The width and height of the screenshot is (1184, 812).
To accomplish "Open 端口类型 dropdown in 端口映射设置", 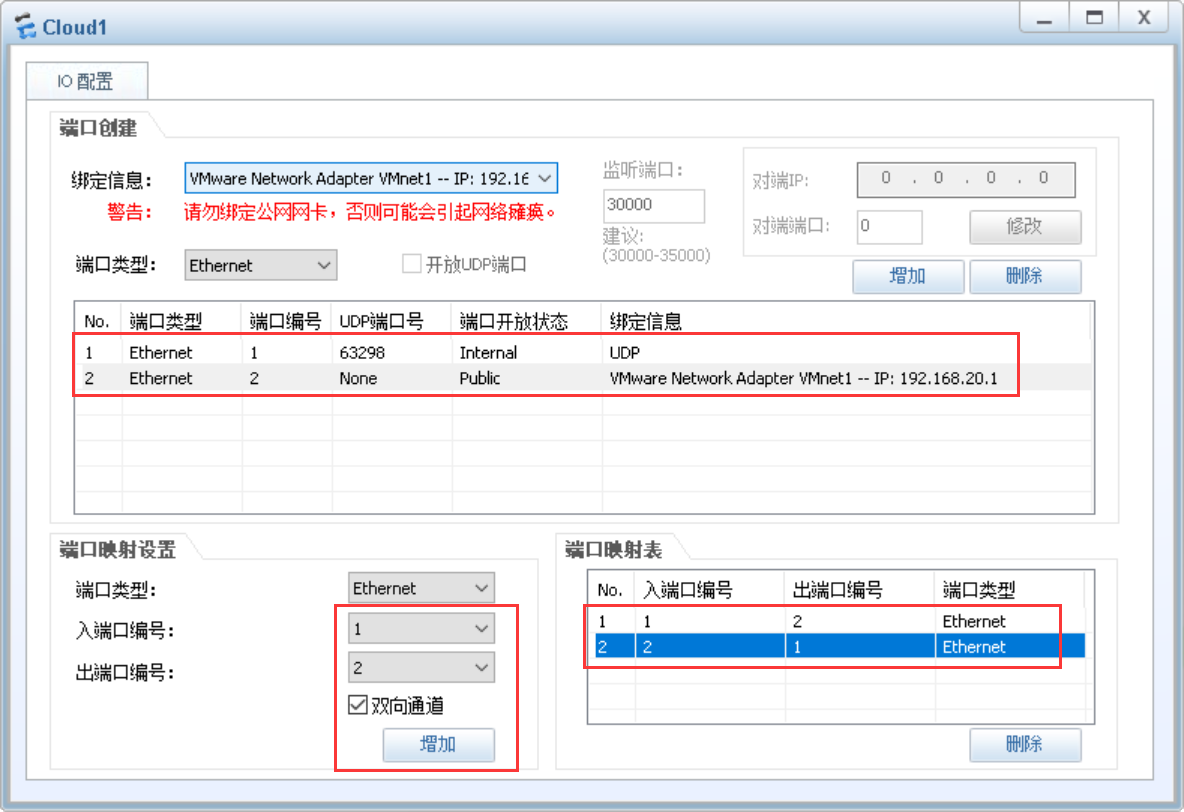I will [x=421, y=588].
